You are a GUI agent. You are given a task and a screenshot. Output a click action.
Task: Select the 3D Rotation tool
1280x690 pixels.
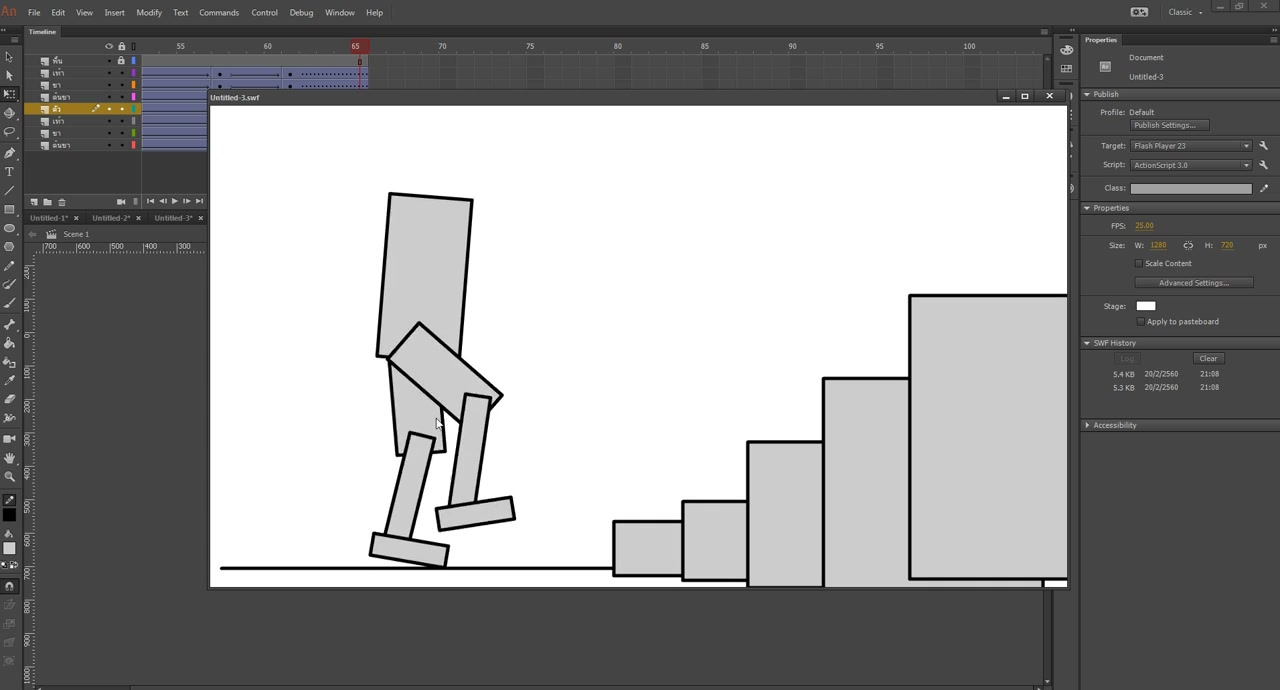click(x=9, y=113)
